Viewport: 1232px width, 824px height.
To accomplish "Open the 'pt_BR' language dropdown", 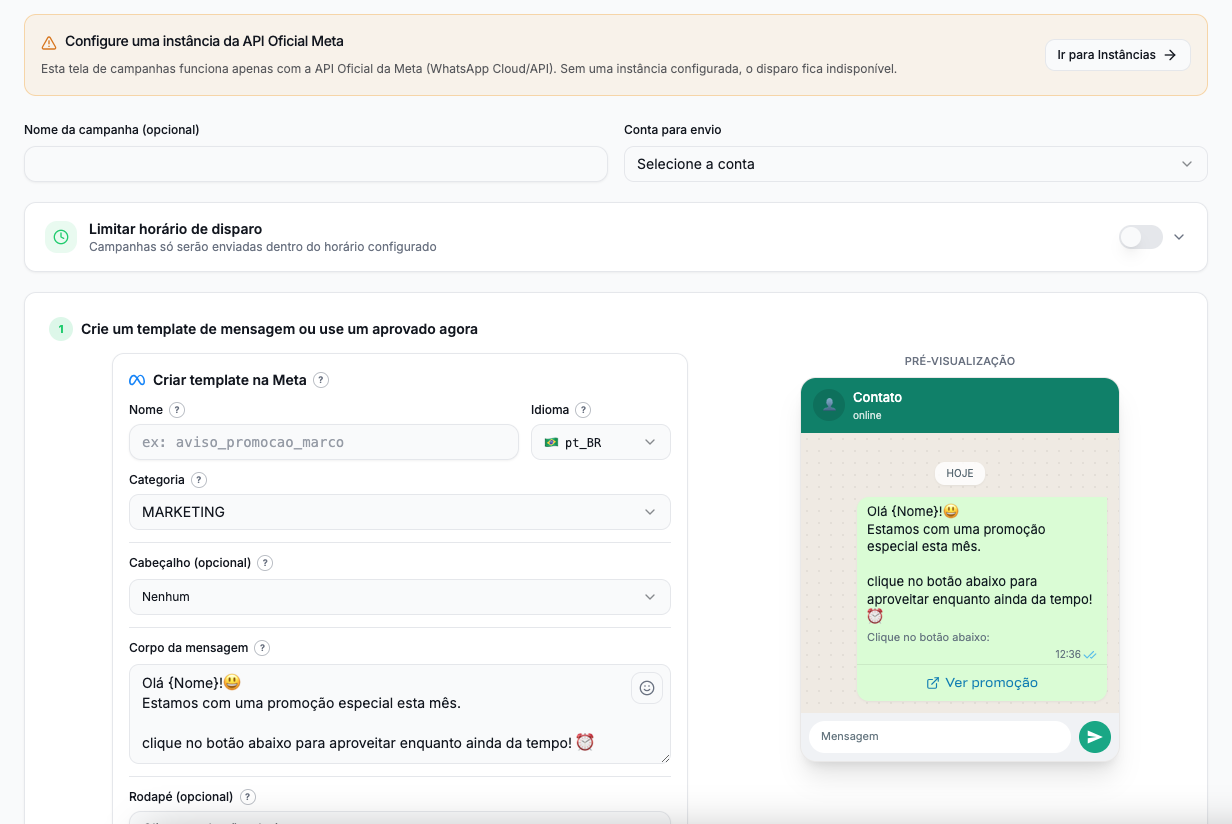I will (x=601, y=442).
